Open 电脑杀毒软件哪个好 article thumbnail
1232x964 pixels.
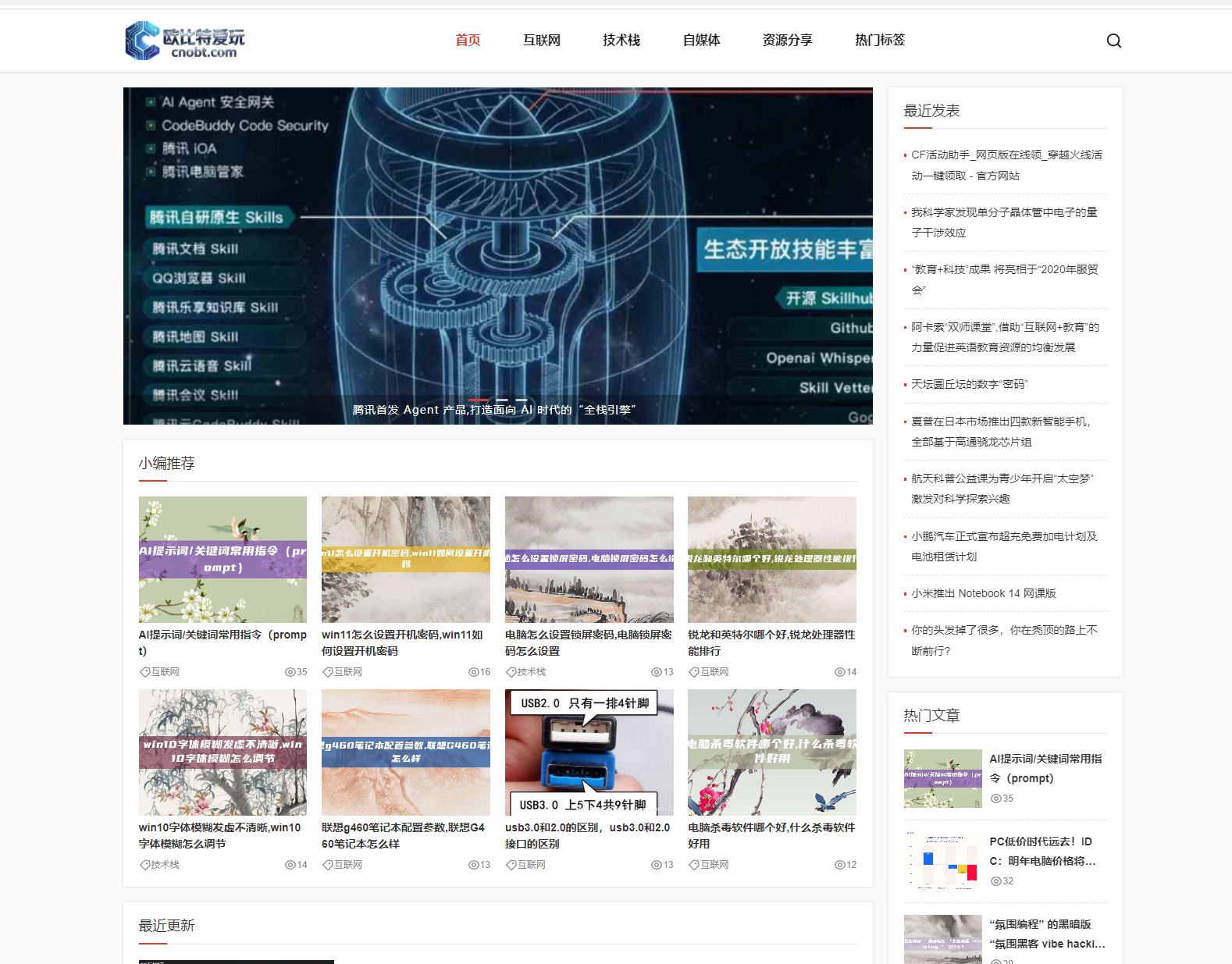(772, 752)
